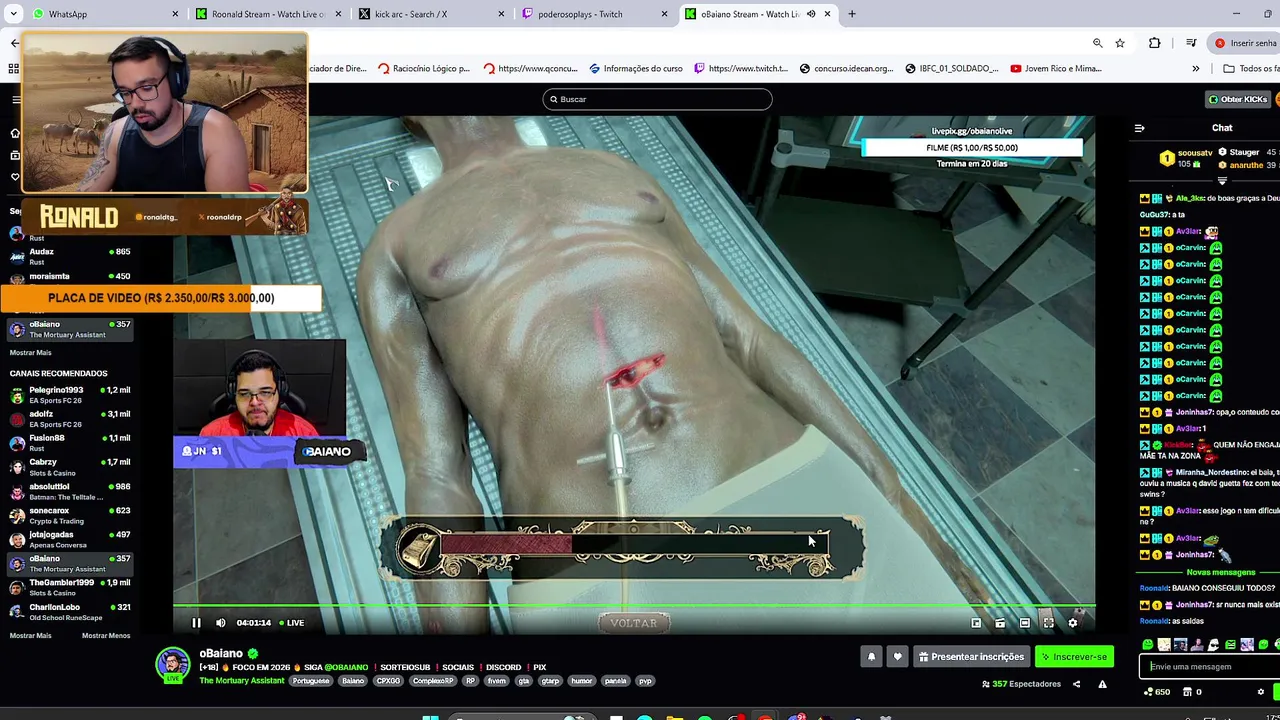Click Novas mensagens in chat
Viewport: 1280px width, 720px height.
[1219, 573]
